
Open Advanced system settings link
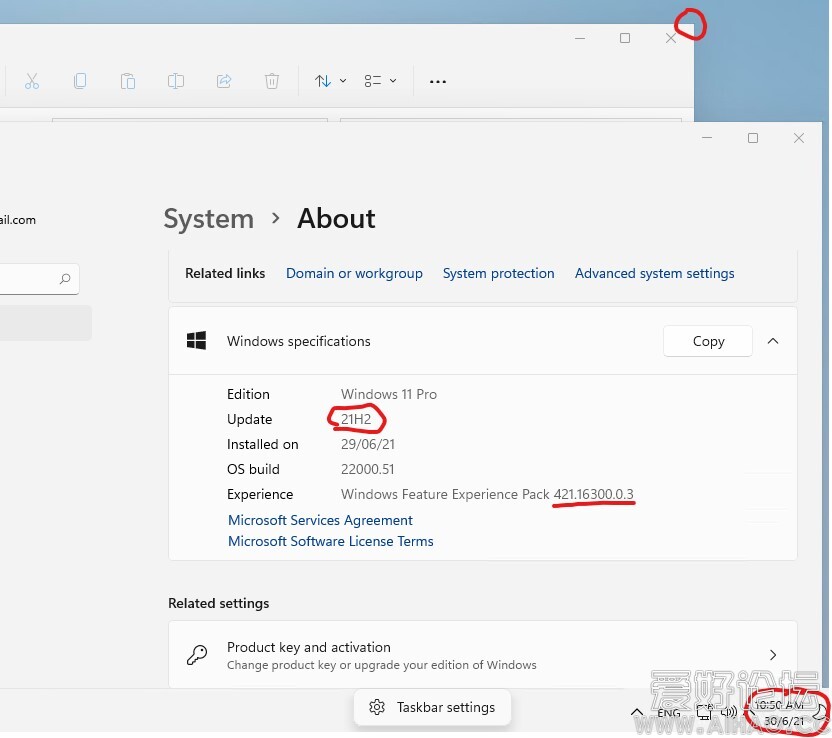pos(654,273)
